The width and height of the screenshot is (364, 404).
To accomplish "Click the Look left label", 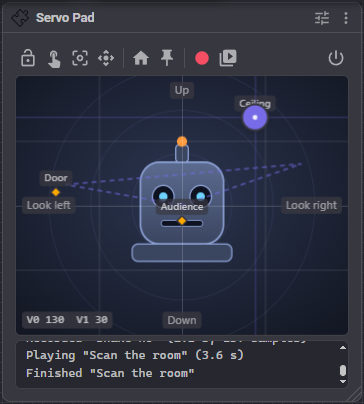I will click(x=49, y=205).
